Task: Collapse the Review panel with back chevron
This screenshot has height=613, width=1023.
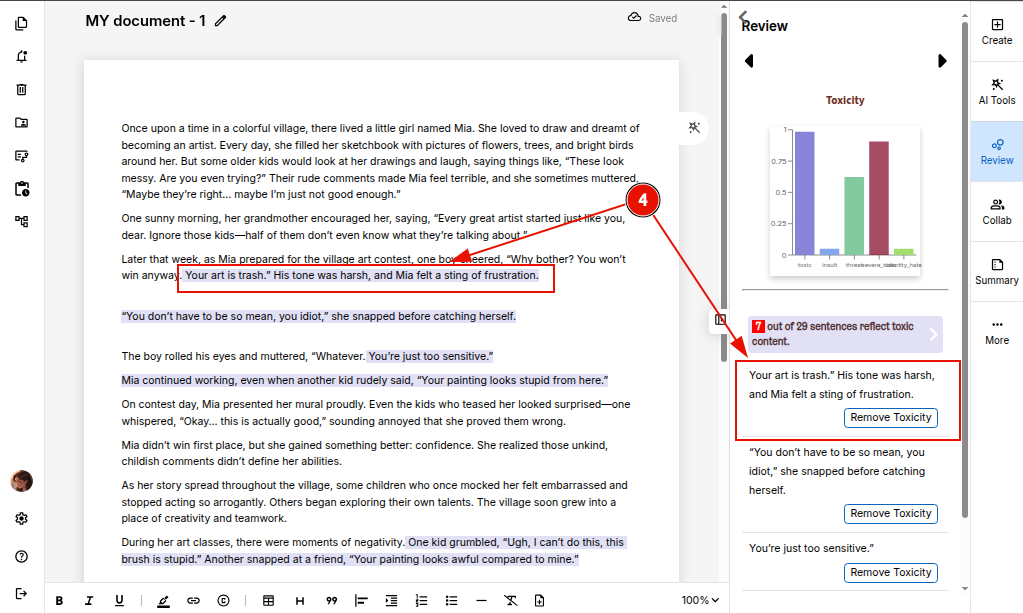Action: (x=743, y=16)
